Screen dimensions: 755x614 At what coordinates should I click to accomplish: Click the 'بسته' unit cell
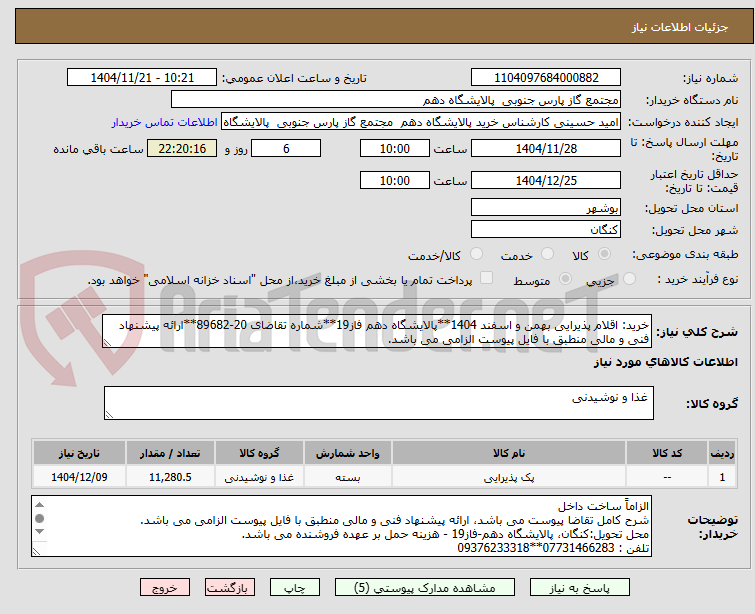coord(348,477)
